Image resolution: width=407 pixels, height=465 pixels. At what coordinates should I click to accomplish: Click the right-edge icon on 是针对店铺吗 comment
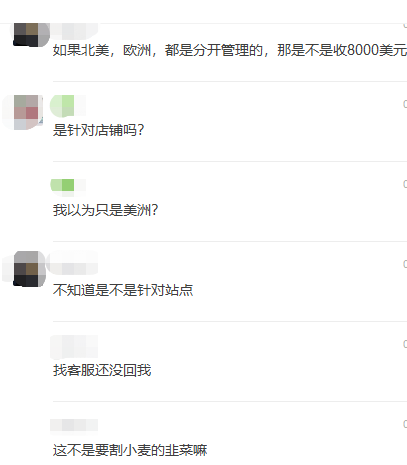pyautogui.click(x=405, y=104)
